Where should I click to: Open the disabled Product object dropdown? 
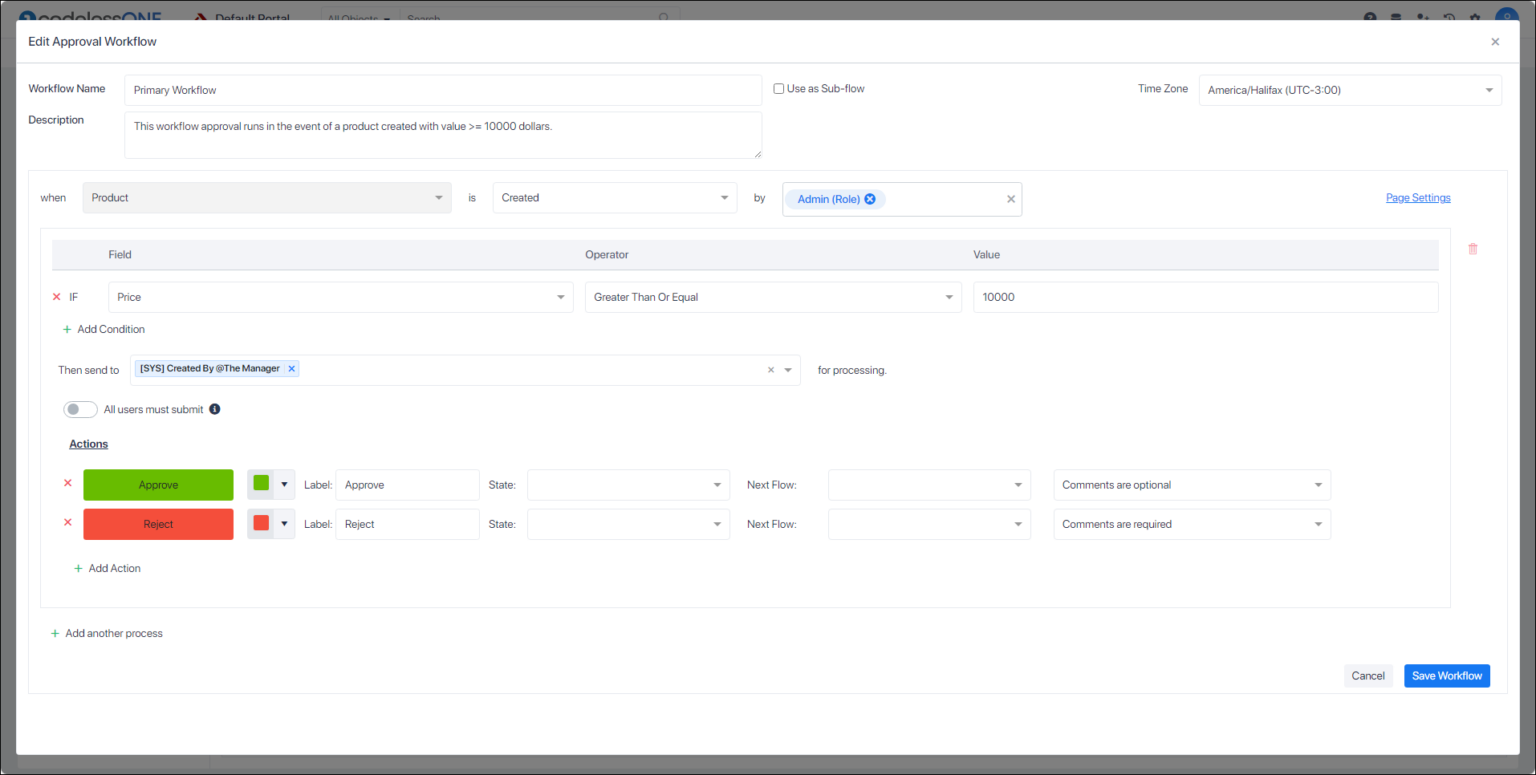tap(267, 198)
